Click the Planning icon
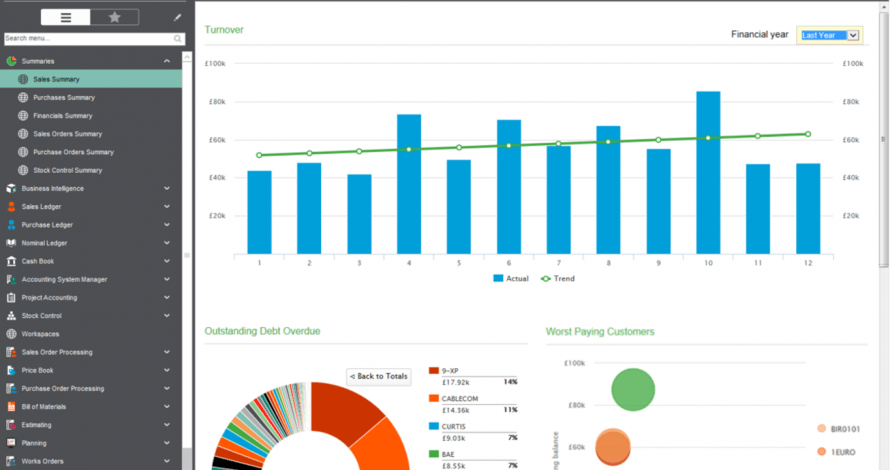 pos(11,443)
